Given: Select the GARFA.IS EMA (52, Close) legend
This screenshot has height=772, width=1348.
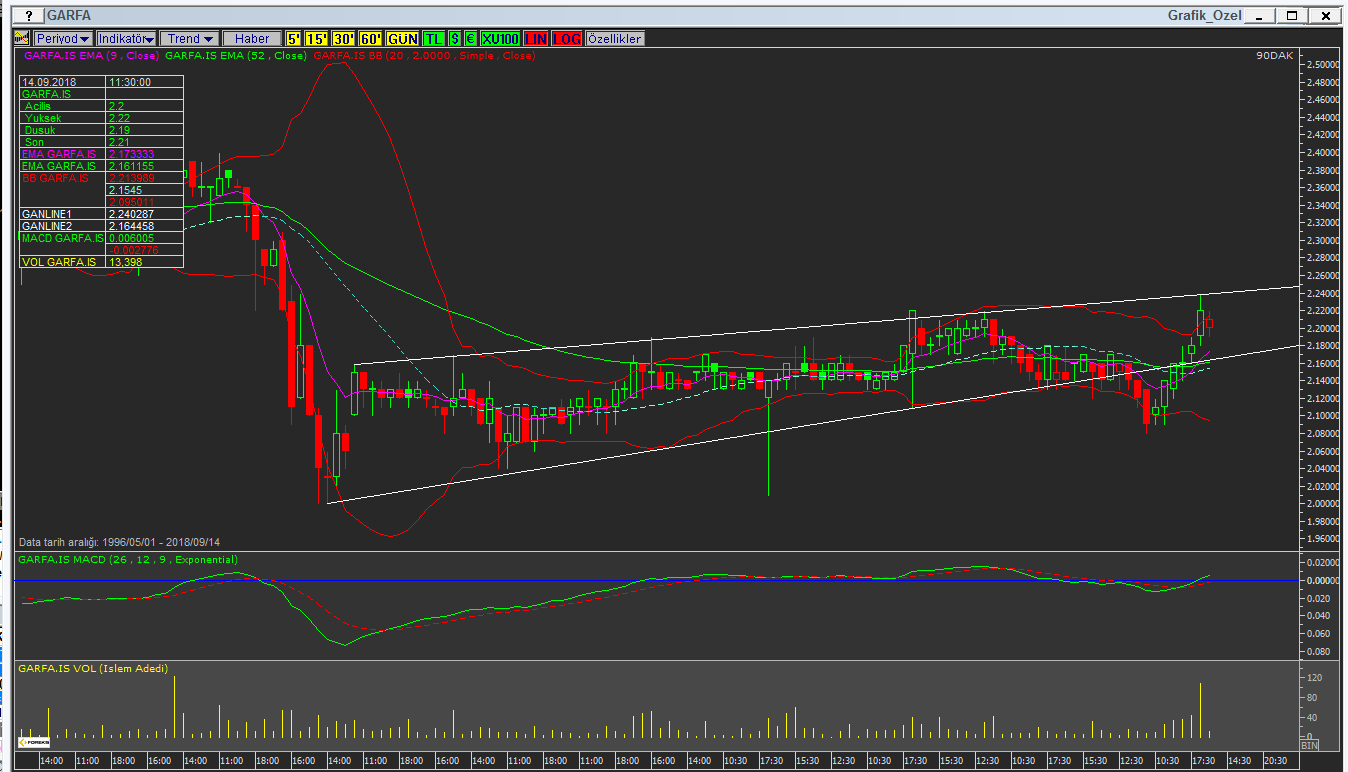Looking at the screenshot, I should tap(236, 56).
